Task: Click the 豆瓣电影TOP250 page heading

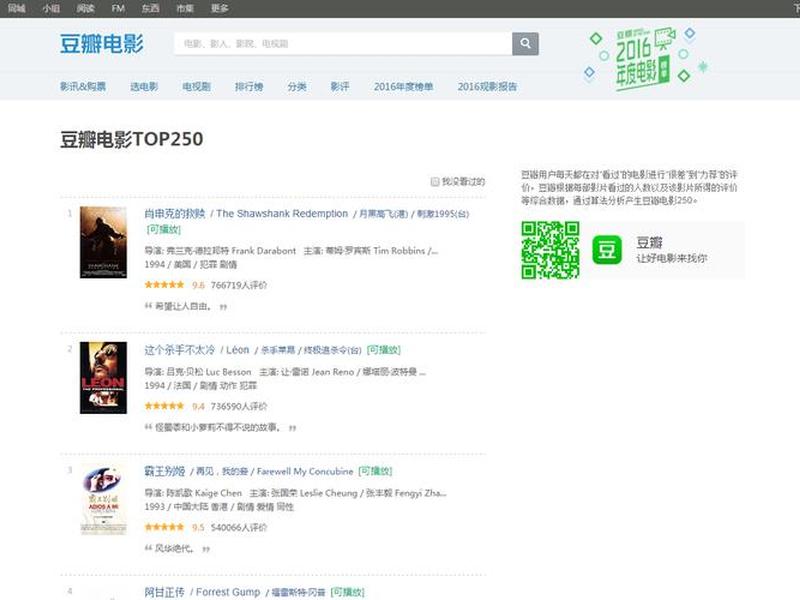Action: [x=132, y=139]
